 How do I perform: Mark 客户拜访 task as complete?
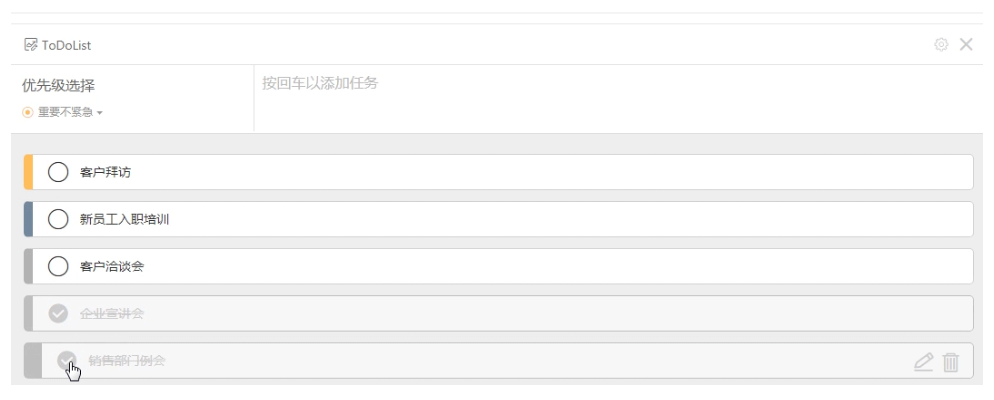tap(58, 172)
